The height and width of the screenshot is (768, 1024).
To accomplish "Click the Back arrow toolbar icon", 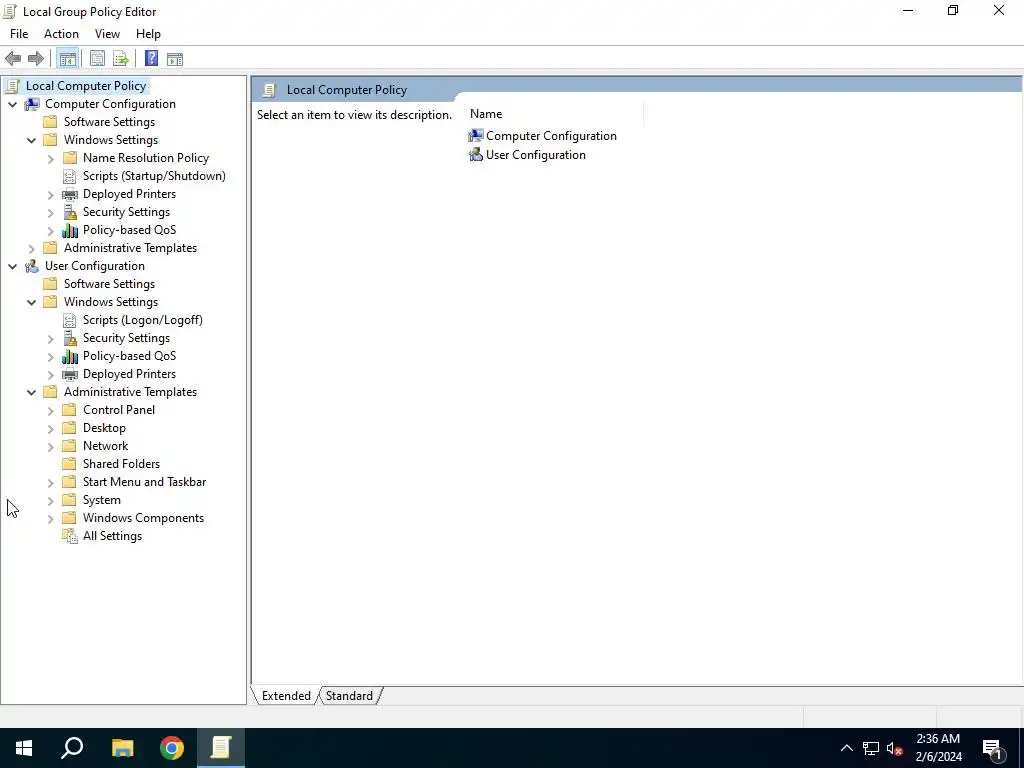I will tap(13, 59).
